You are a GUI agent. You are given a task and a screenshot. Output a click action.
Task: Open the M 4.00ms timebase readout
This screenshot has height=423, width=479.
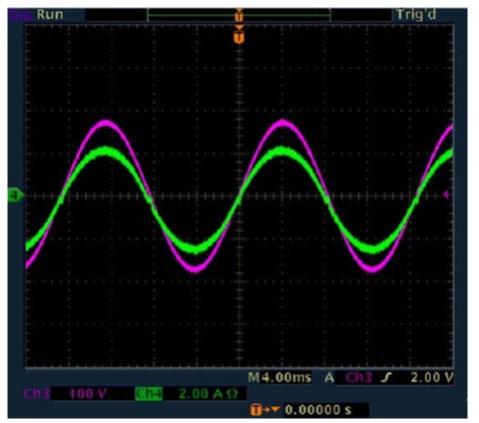point(280,377)
